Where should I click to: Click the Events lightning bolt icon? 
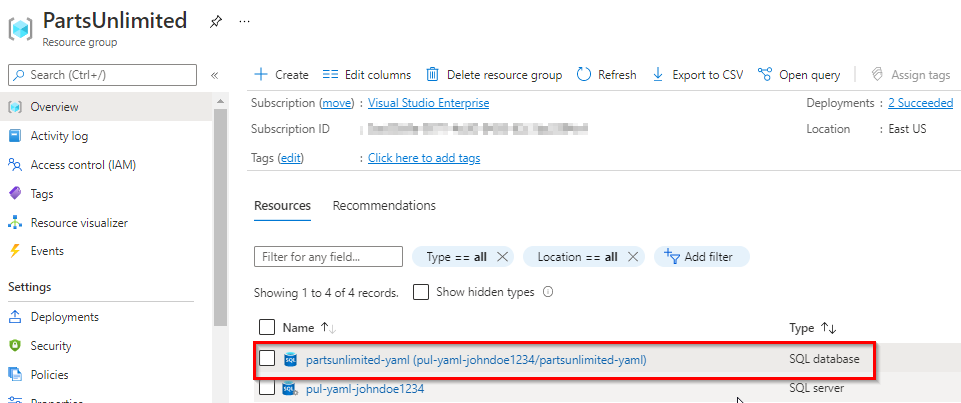point(15,251)
